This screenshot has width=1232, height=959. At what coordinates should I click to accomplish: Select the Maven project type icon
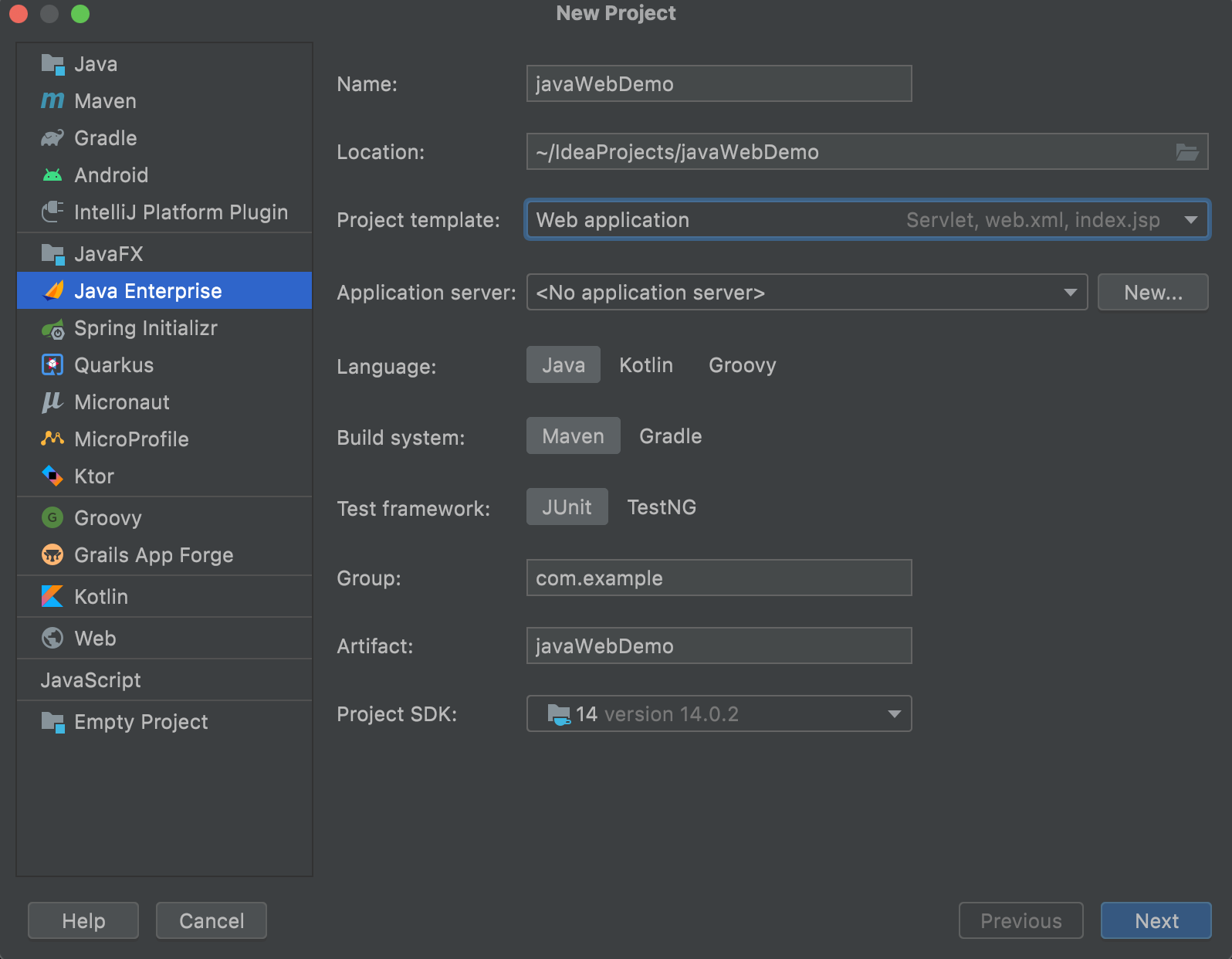pos(52,101)
